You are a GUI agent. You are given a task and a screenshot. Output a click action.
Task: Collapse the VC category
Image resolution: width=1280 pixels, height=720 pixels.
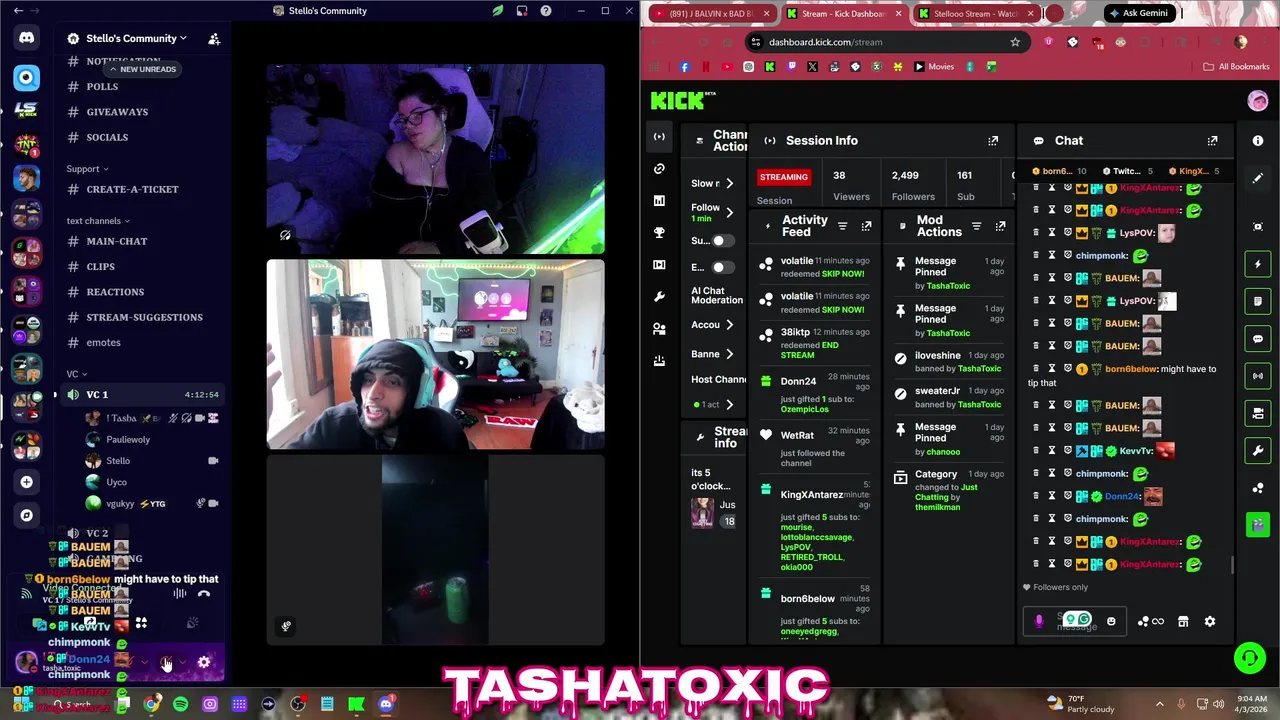click(x=76, y=374)
